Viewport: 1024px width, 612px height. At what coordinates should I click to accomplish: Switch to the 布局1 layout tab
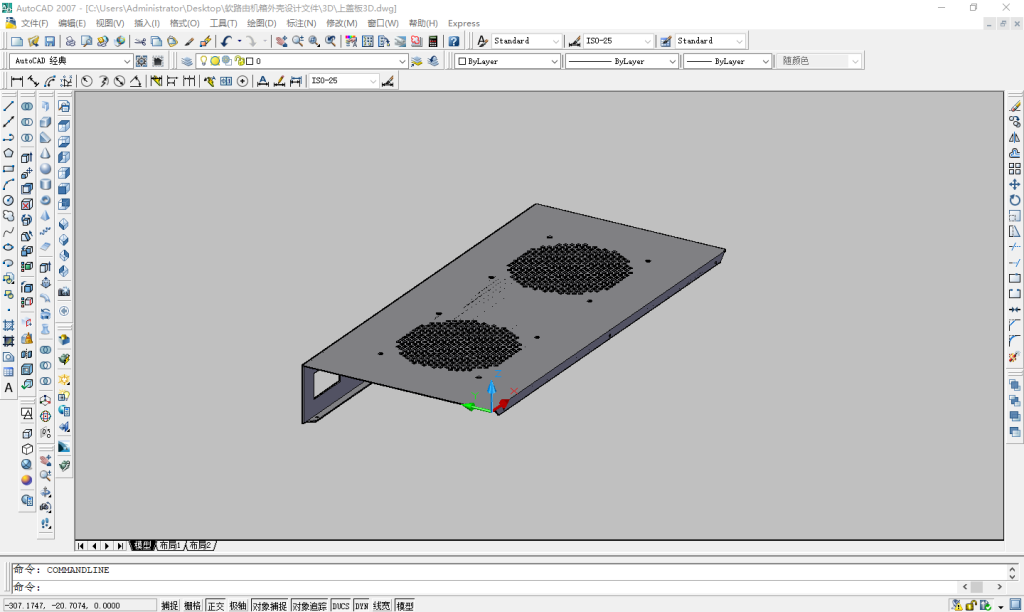169,546
